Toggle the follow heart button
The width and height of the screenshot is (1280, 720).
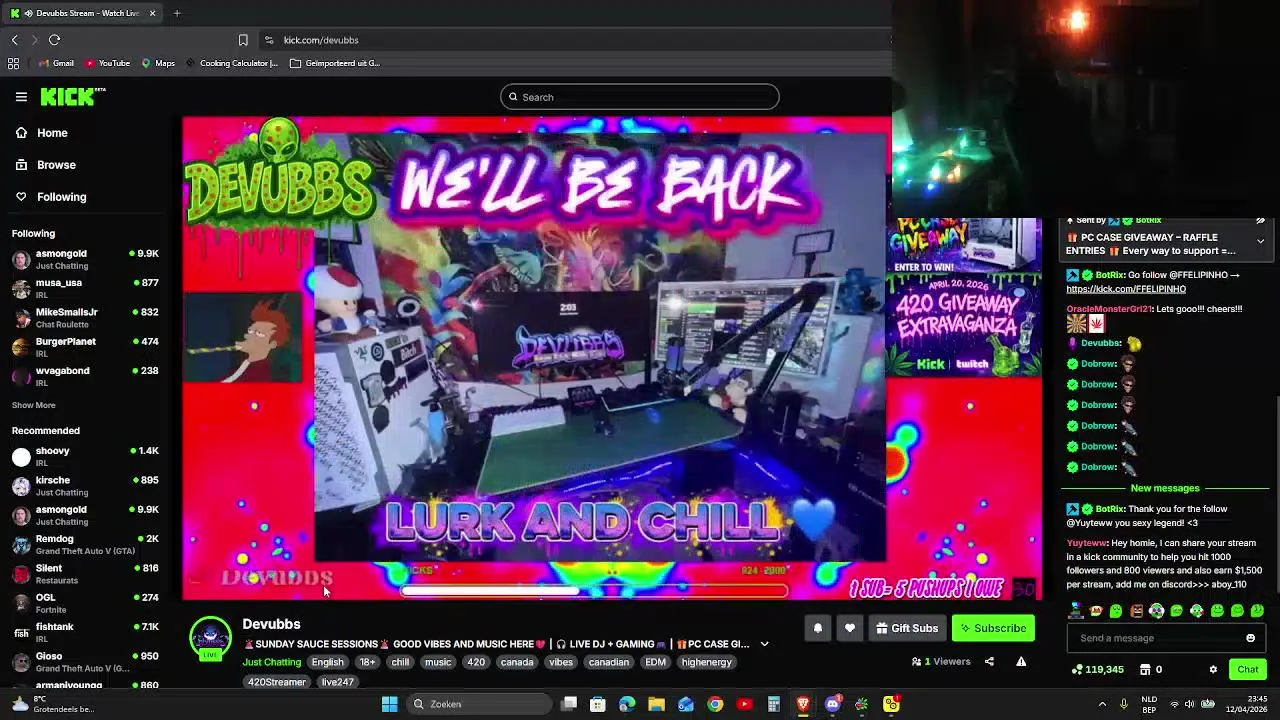(x=850, y=628)
